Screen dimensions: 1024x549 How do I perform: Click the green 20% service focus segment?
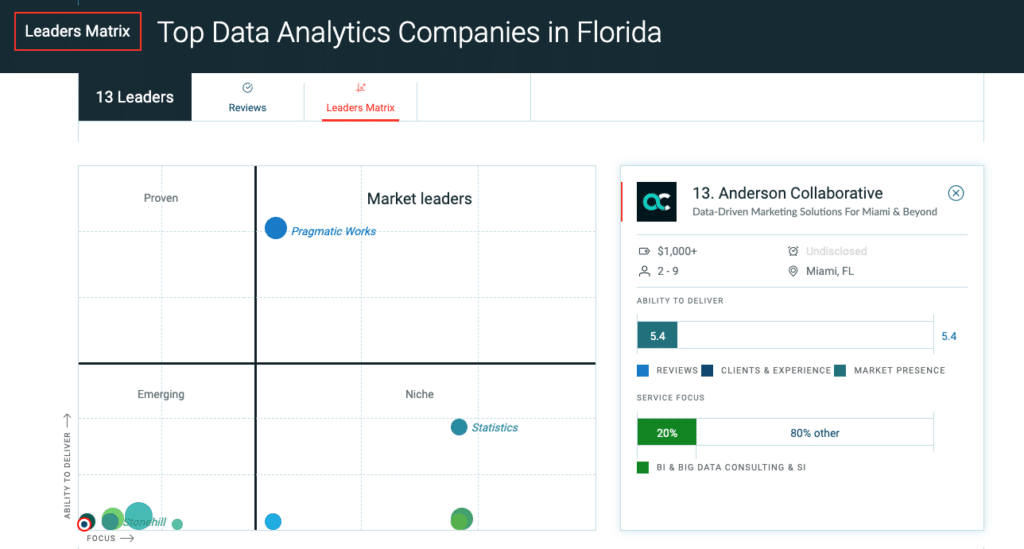pyautogui.click(x=667, y=433)
